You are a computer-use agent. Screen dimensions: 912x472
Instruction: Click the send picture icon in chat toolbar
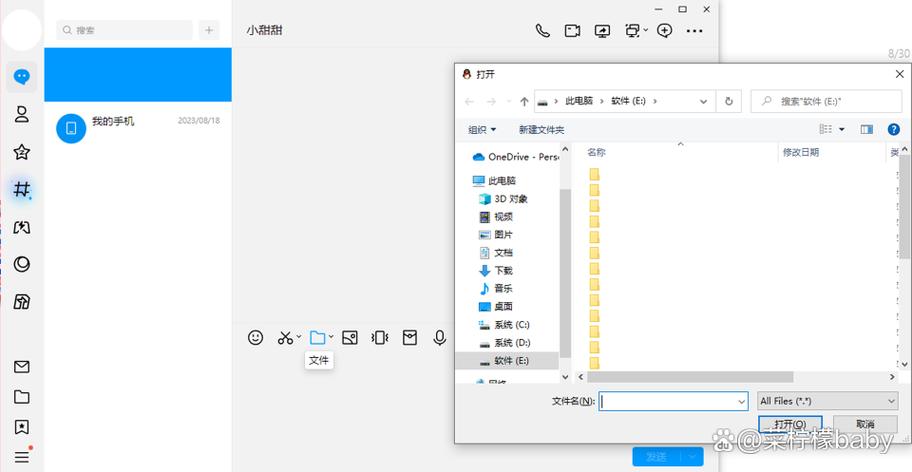coord(350,338)
